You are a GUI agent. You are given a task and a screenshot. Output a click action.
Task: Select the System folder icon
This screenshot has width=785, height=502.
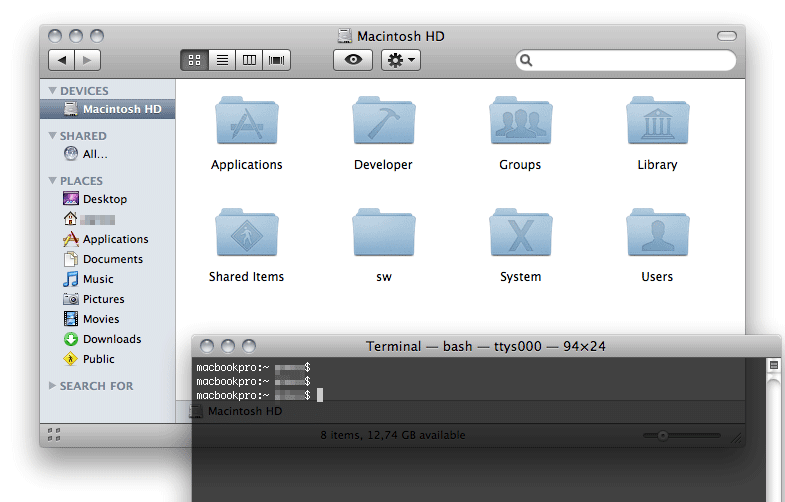point(521,232)
